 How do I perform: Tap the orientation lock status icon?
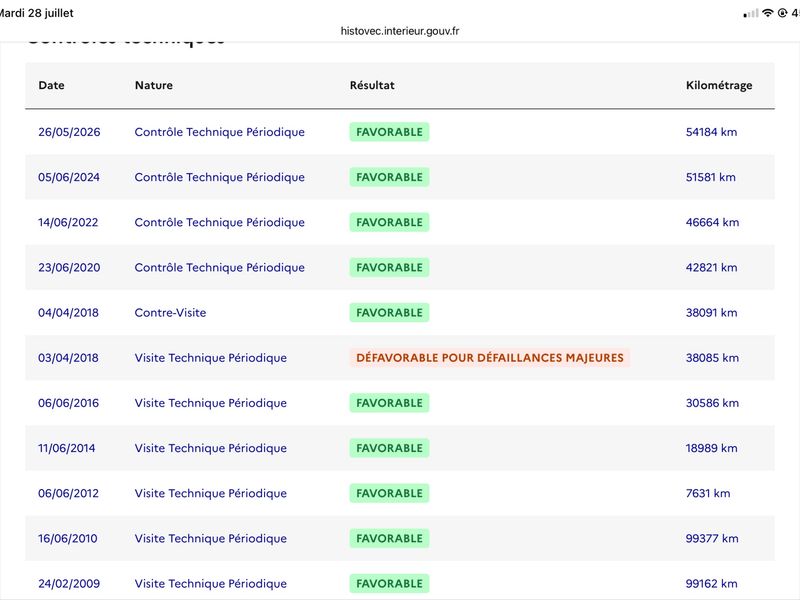(782, 13)
